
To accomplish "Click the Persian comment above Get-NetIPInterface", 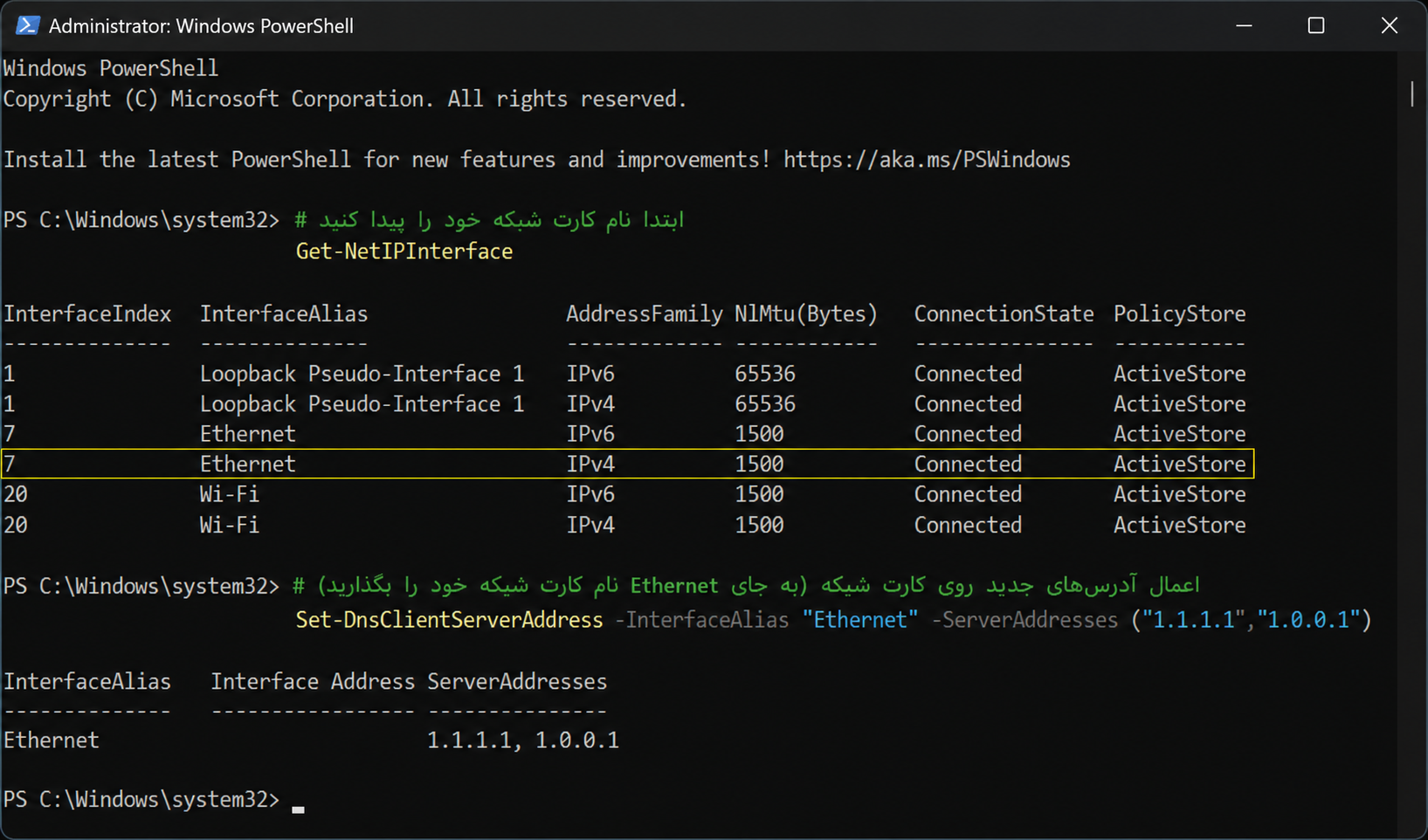I will click(490, 220).
